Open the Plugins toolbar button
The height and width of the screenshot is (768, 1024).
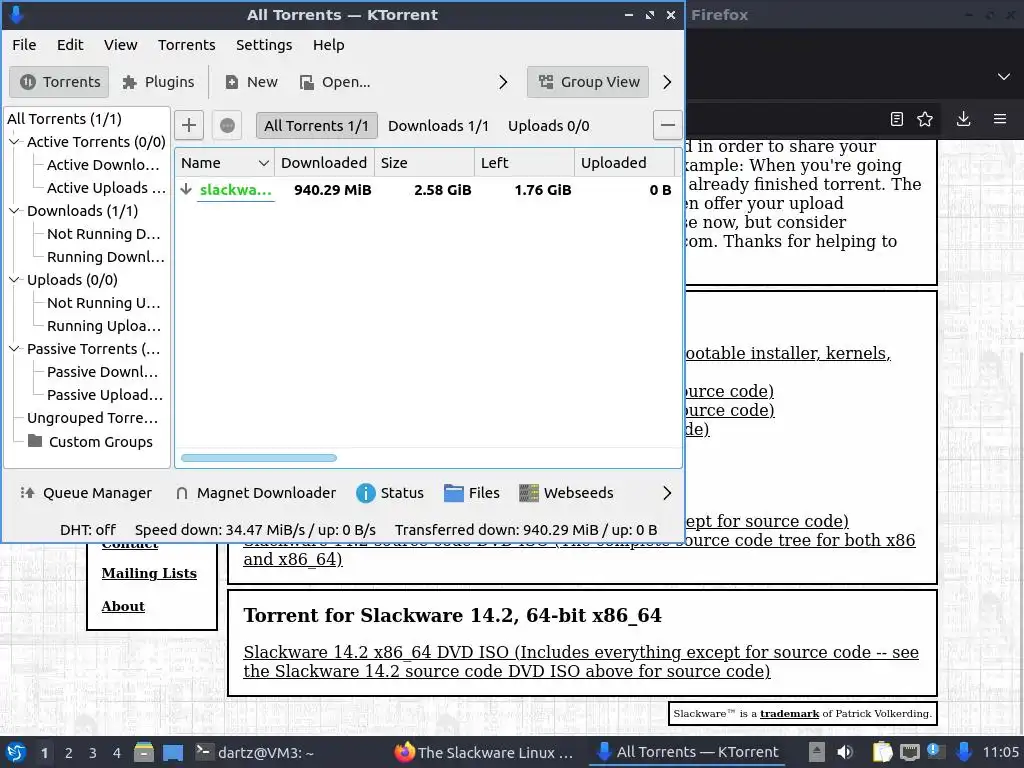click(x=158, y=82)
